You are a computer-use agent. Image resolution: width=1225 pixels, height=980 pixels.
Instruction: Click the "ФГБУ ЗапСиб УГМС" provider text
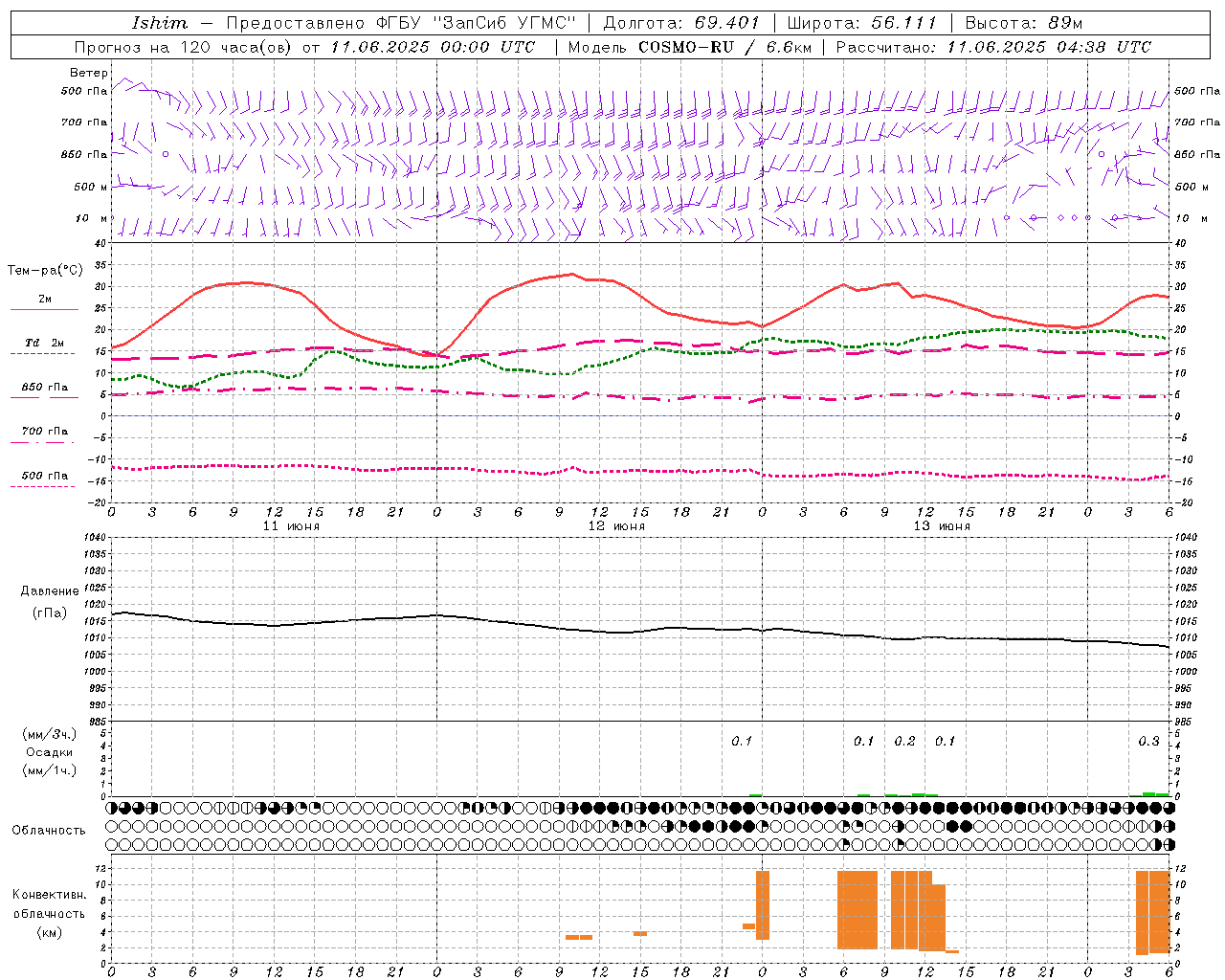coord(477,23)
